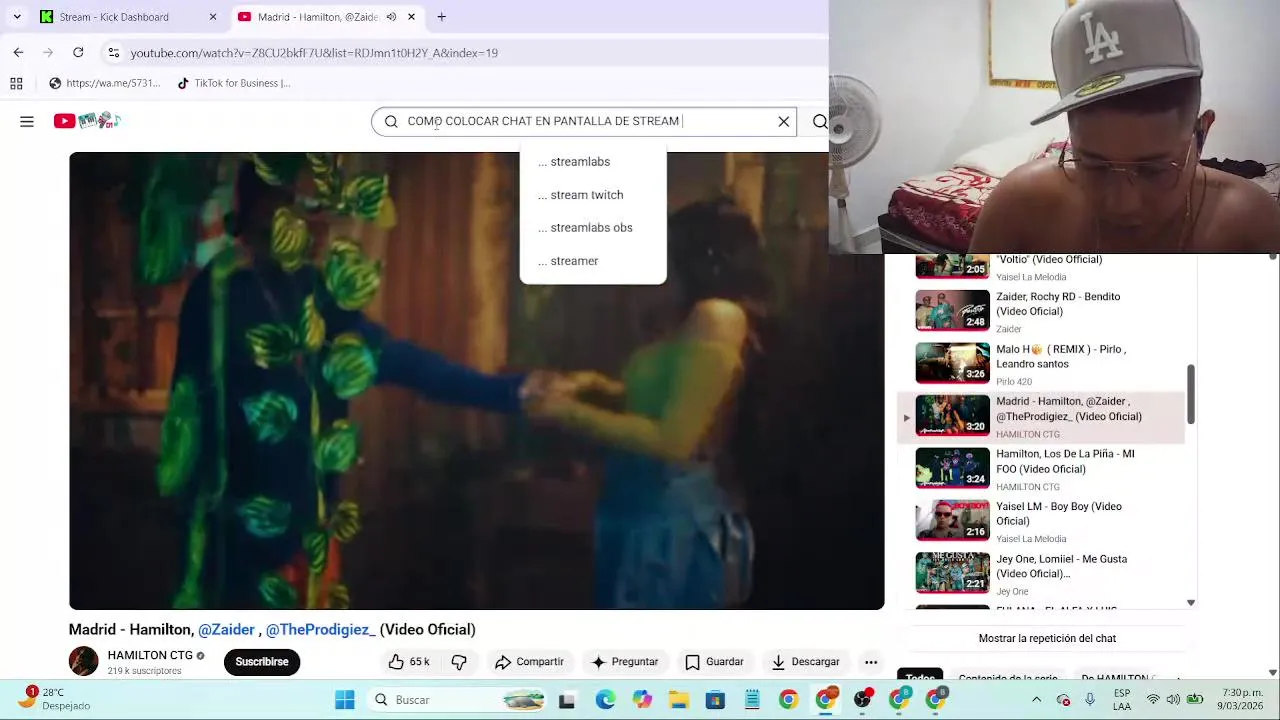Pick the 'stream twitch' search suggestion
The image size is (1280, 720).
593,195
